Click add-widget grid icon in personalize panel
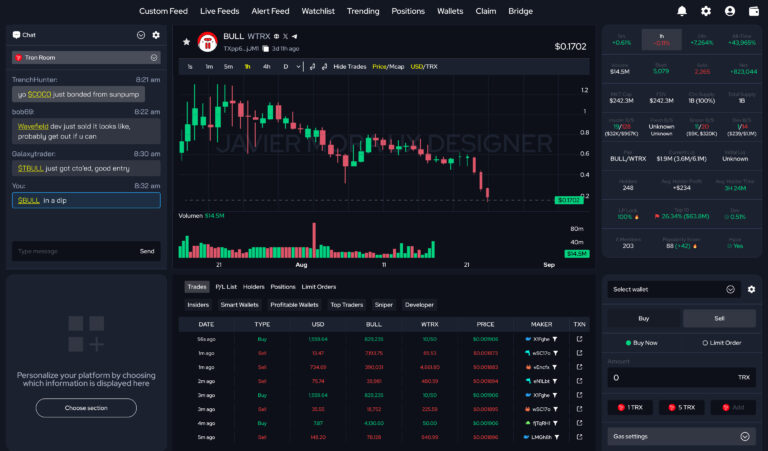The width and height of the screenshot is (768, 451). (x=86, y=333)
